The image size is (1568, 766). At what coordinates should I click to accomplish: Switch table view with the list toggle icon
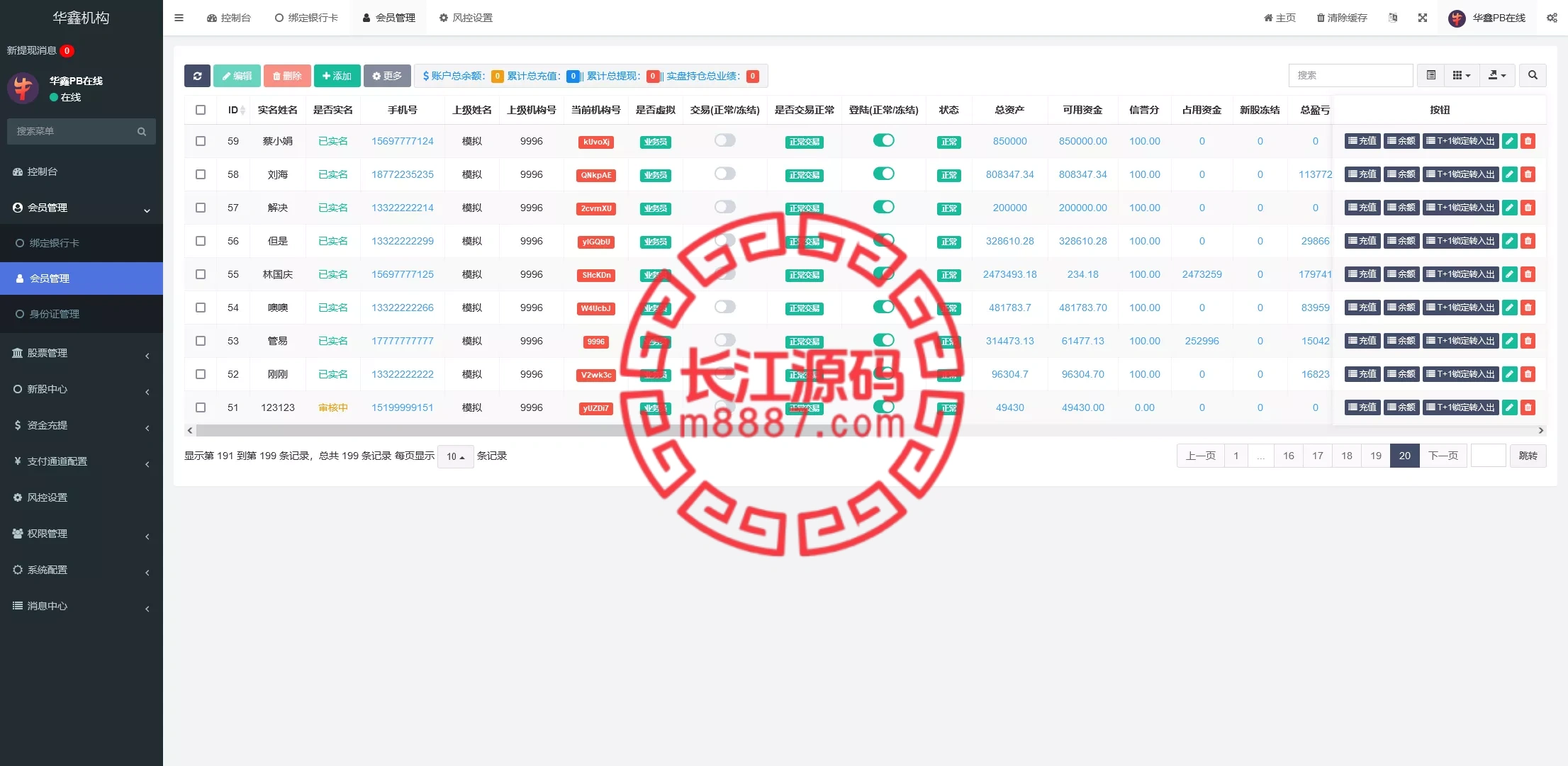(1430, 75)
